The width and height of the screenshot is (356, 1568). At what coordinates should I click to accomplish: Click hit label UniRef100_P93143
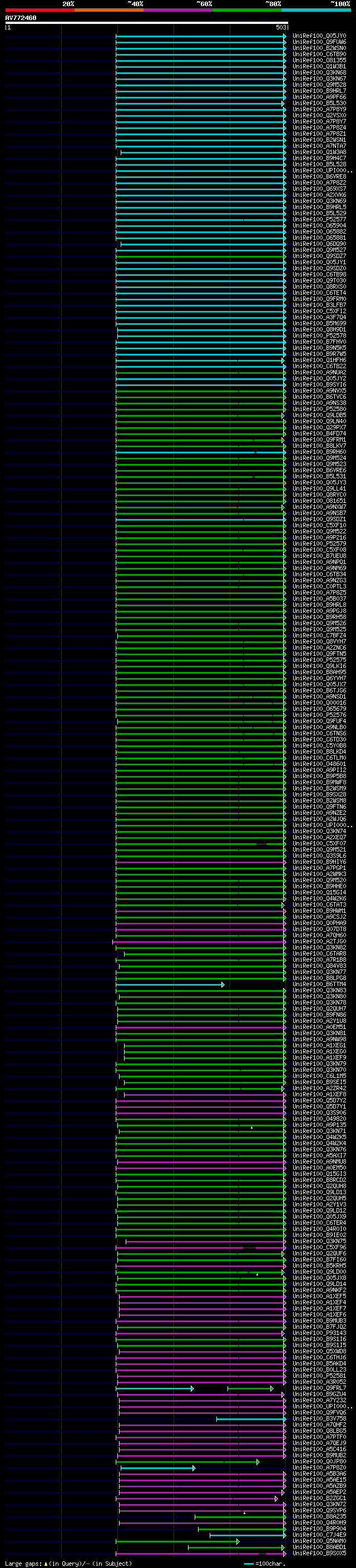click(x=319, y=1333)
